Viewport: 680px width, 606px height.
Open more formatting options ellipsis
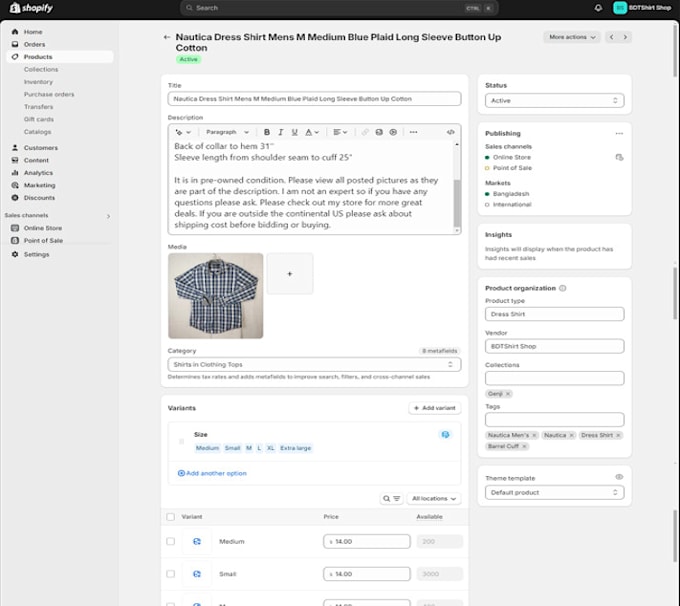[x=413, y=132]
